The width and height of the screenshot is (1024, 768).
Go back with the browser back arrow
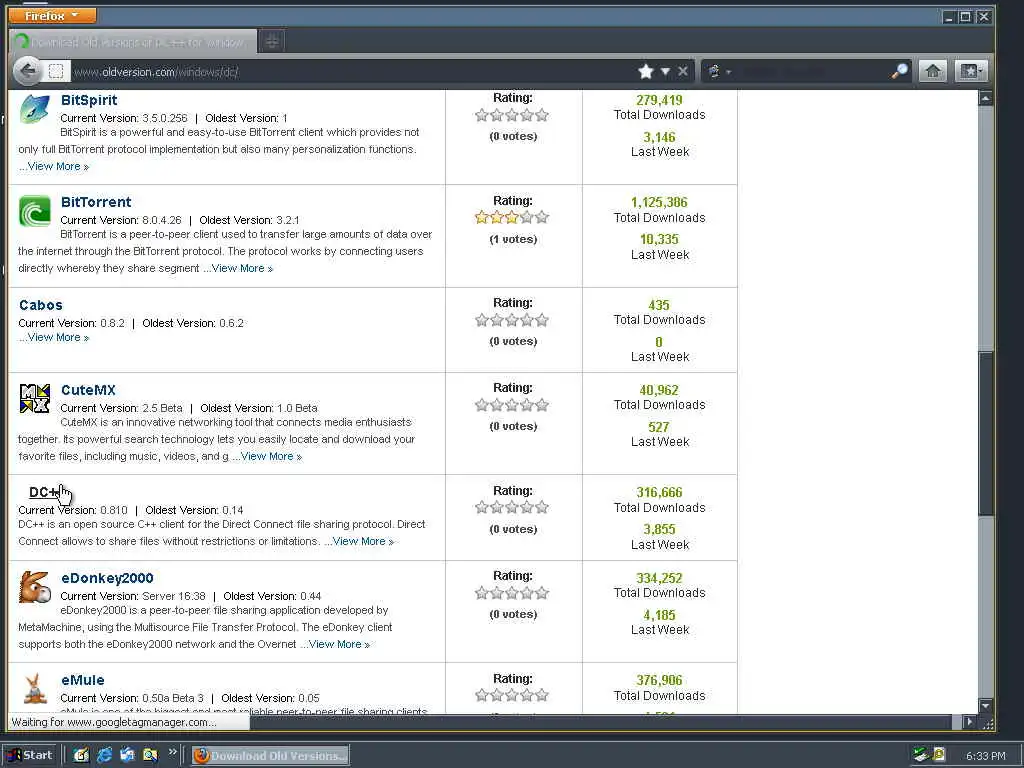click(27, 71)
